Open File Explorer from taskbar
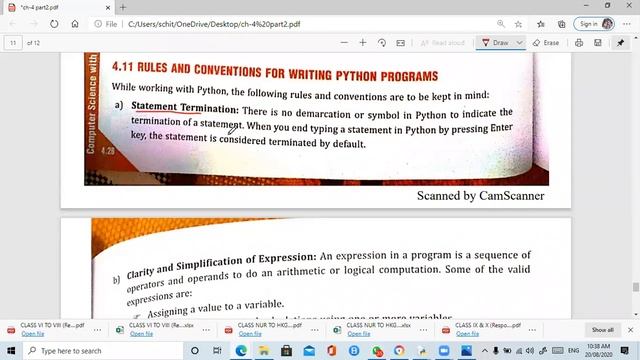640x360 pixels. click(x=264, y=351)
